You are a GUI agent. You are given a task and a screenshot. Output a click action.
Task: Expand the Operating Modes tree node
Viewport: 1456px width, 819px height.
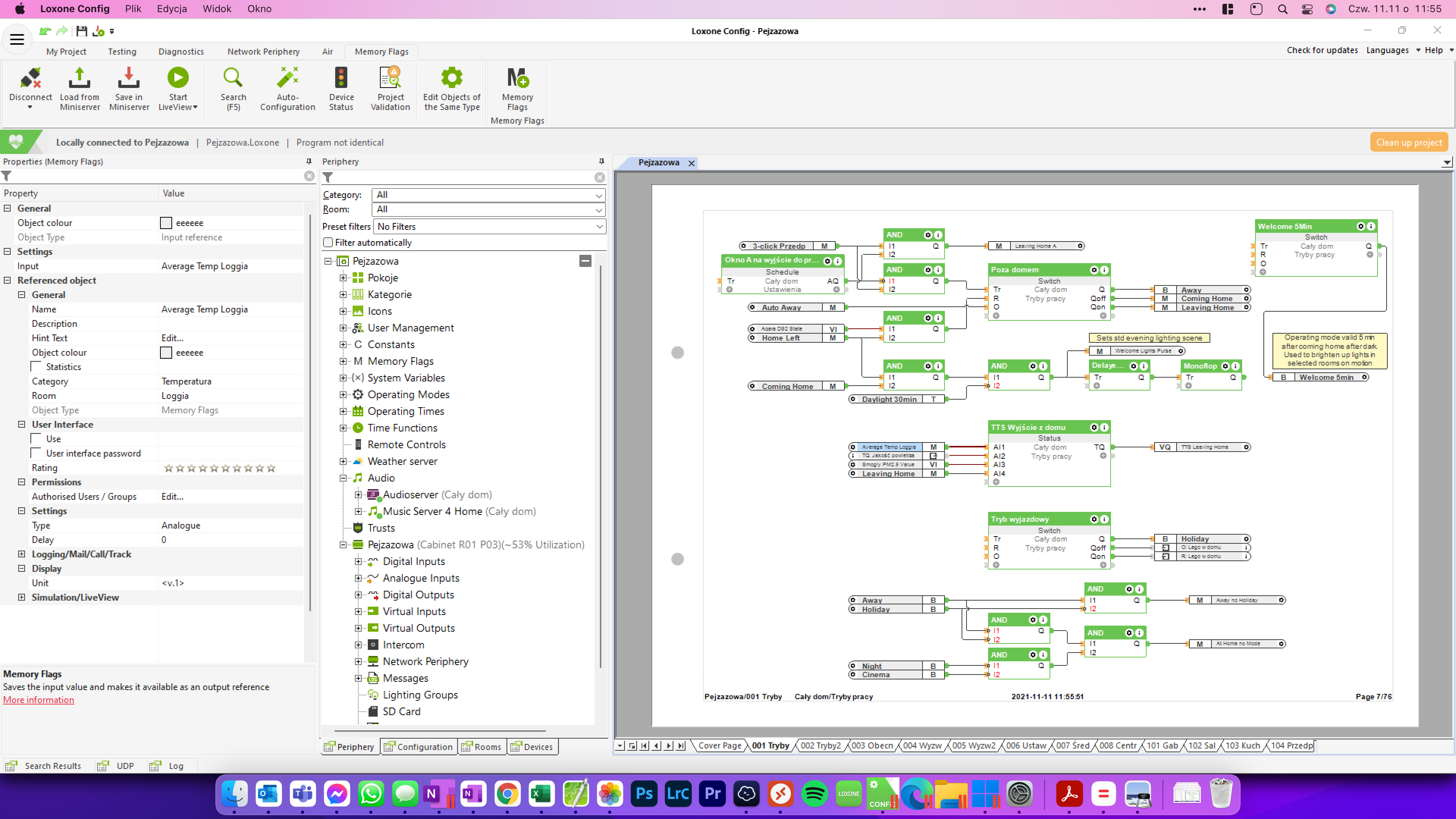pyautogui.click(x=342, y=394)
